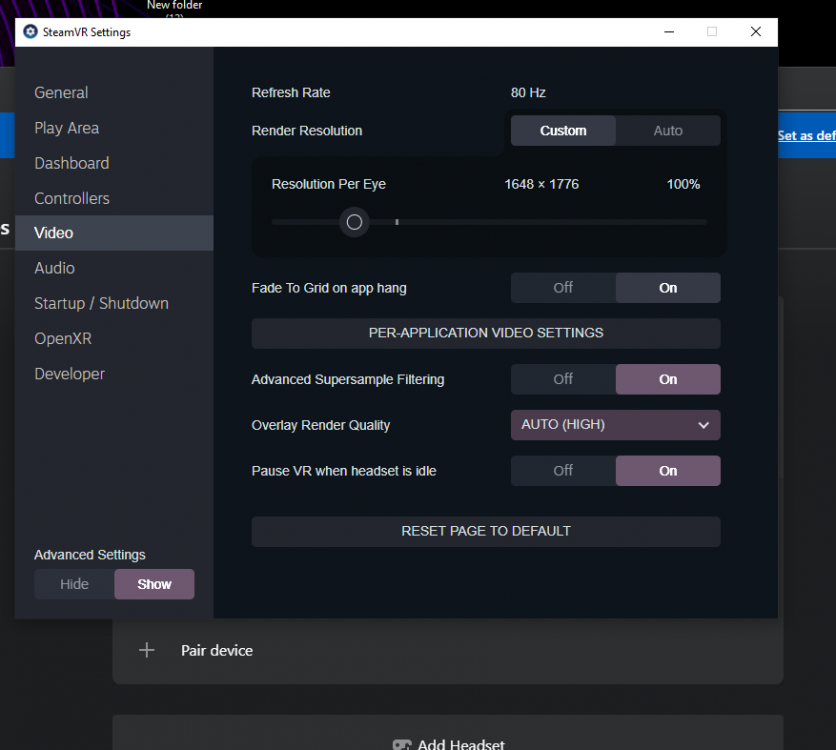Click Reset Page To Default
Image resolution: width=836 pixels, height=750 pixels.
(485, 531)
